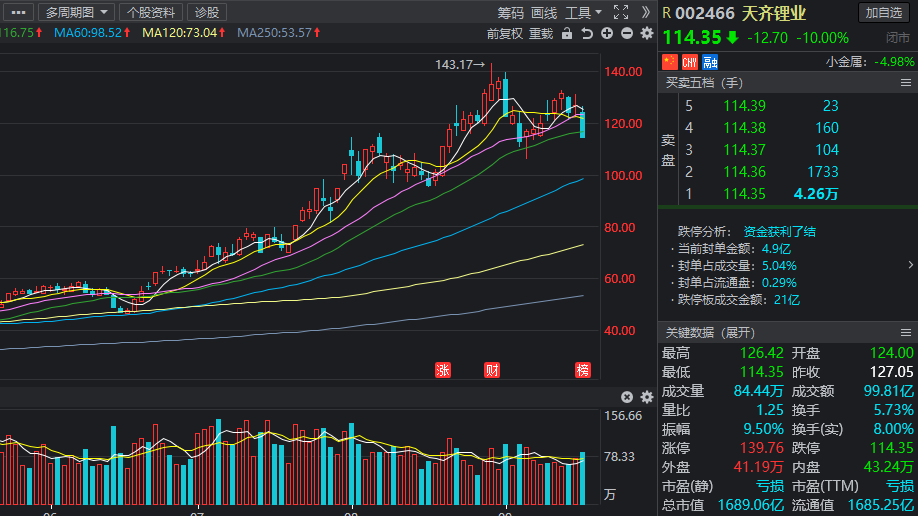Viewport: 918px width, 516px height.
Task: Open main chart settings gear
Action: pos(647,33)
